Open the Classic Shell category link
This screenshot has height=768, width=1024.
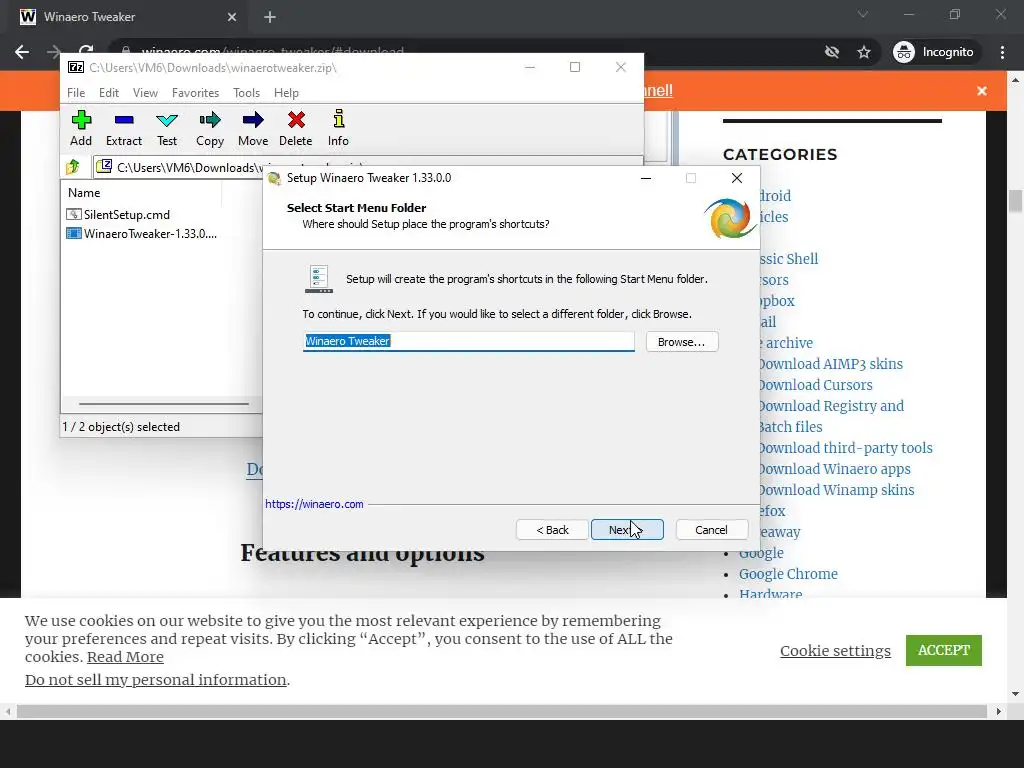pyautogui.click(x=789, y=259)
